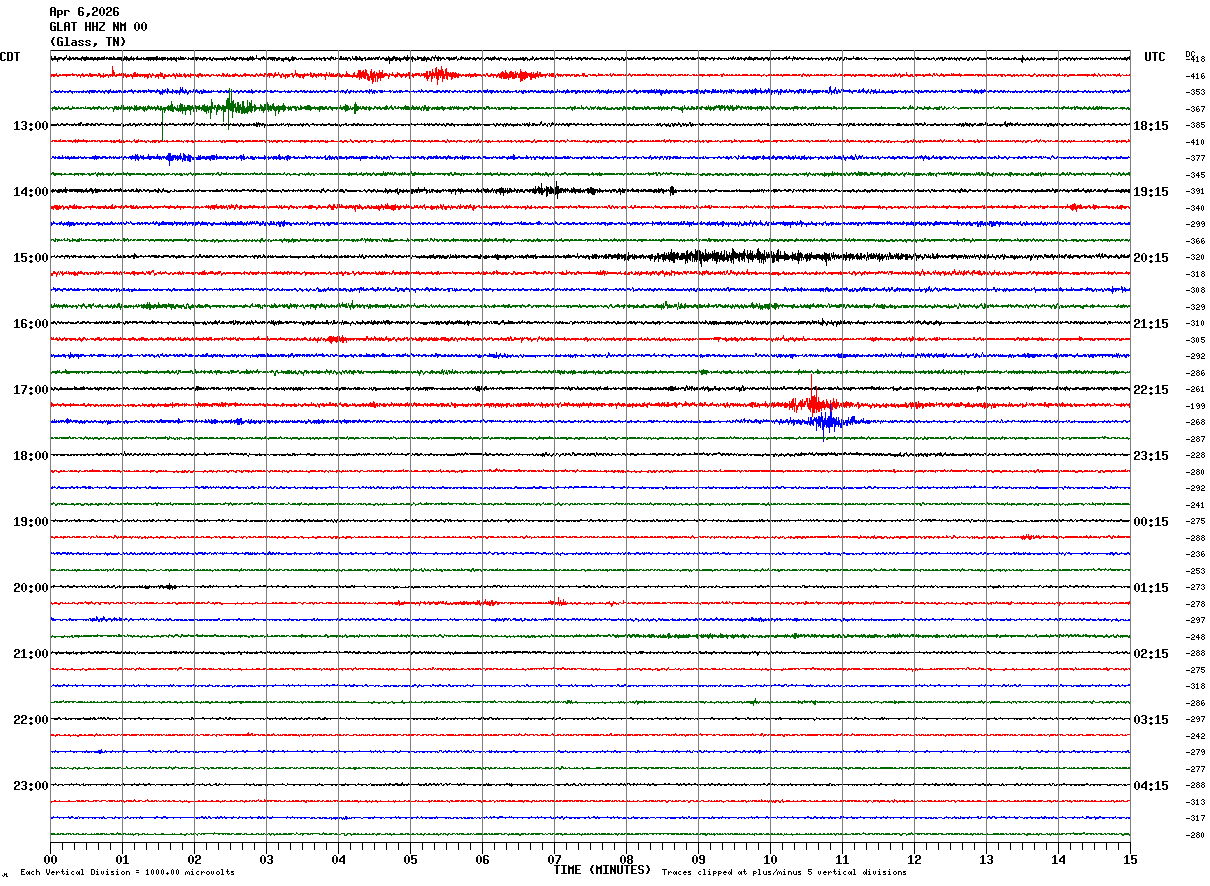Click minute tick label 13 on the axis
Screen dimensions: 1210x886
986,859
